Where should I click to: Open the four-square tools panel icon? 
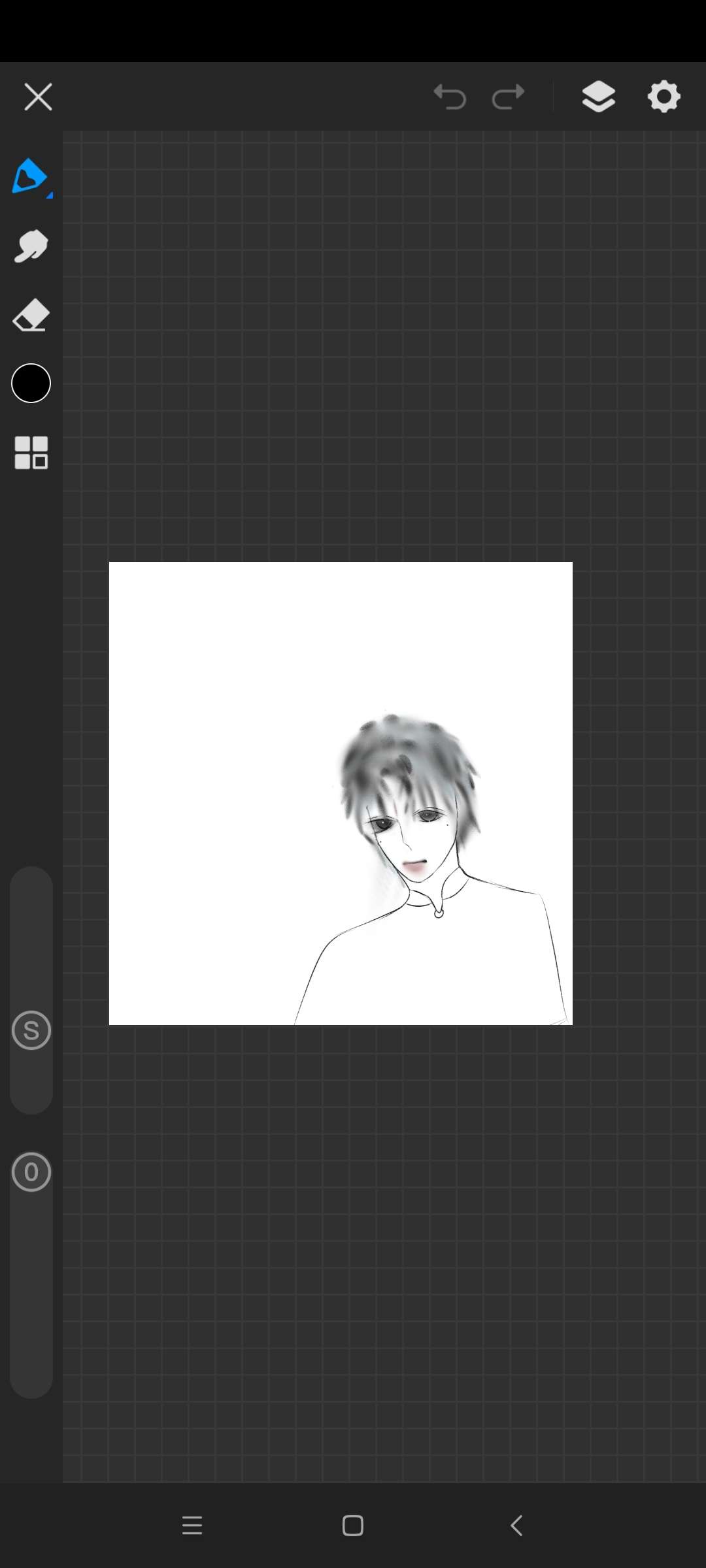pos(31,452)
